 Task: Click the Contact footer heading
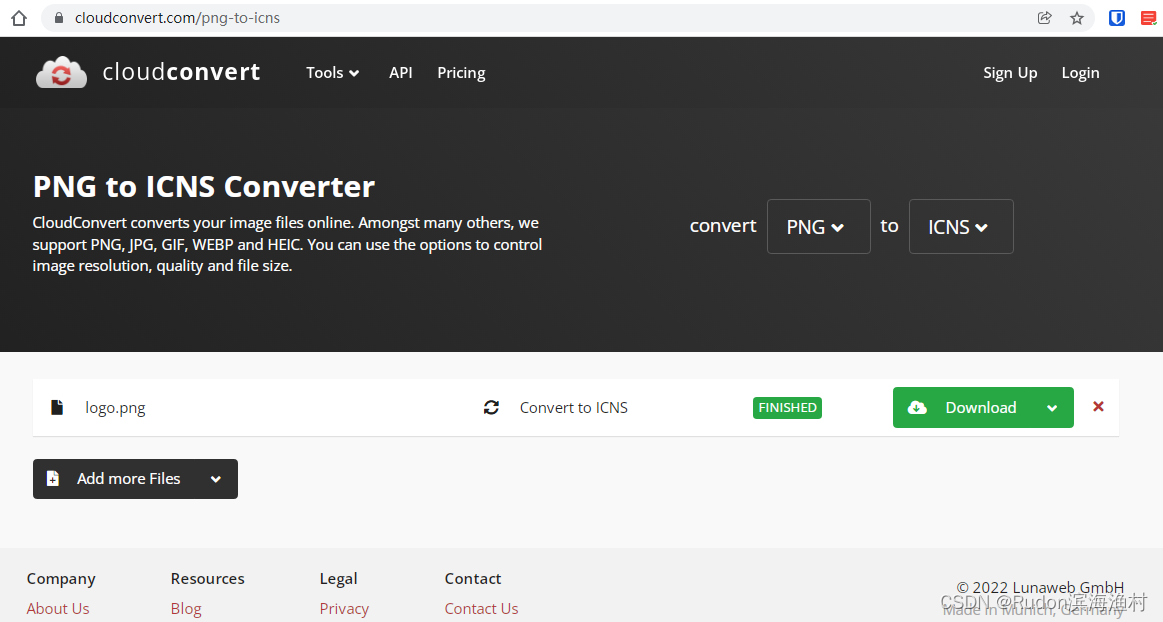472,578
